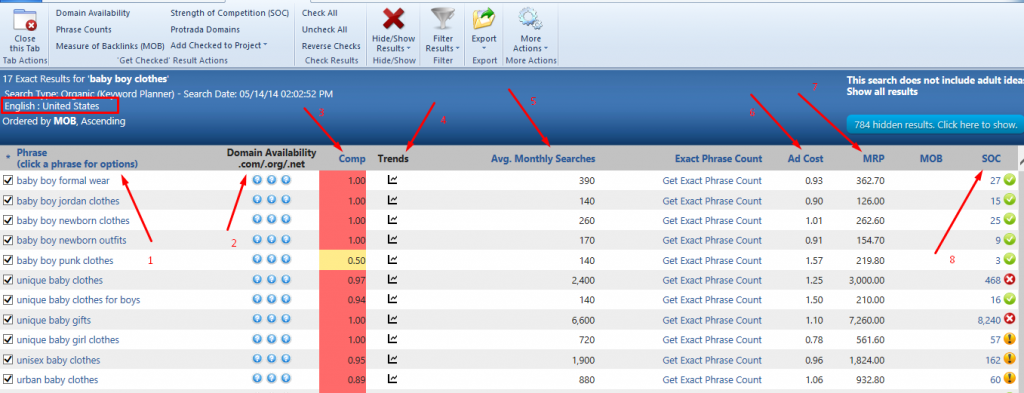1024x393 pixels.
Task: Uncheck the unisex baby clothes checkbox
Action: [x=8, y=360]
